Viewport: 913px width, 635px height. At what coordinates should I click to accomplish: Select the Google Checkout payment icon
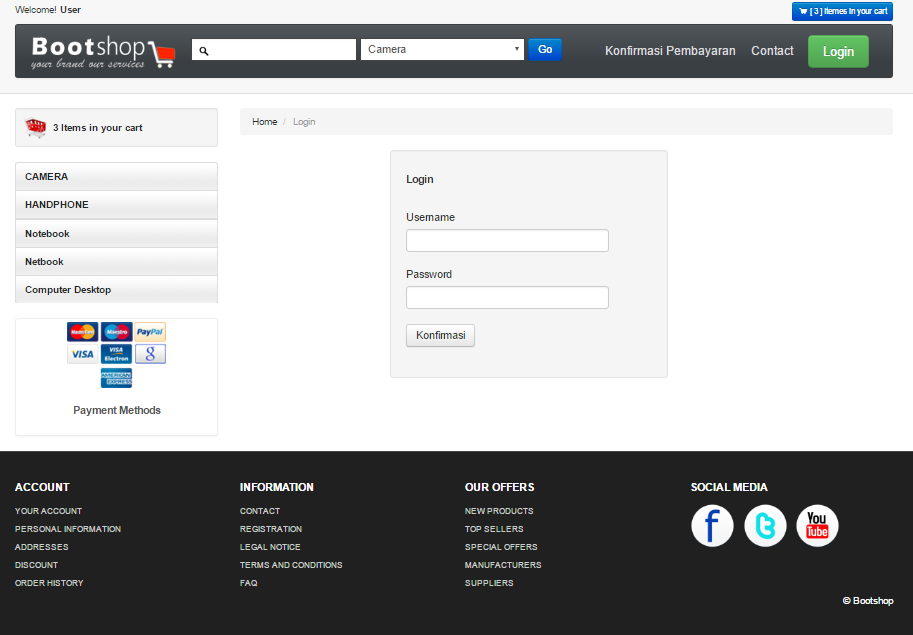(x=150, y=353)
